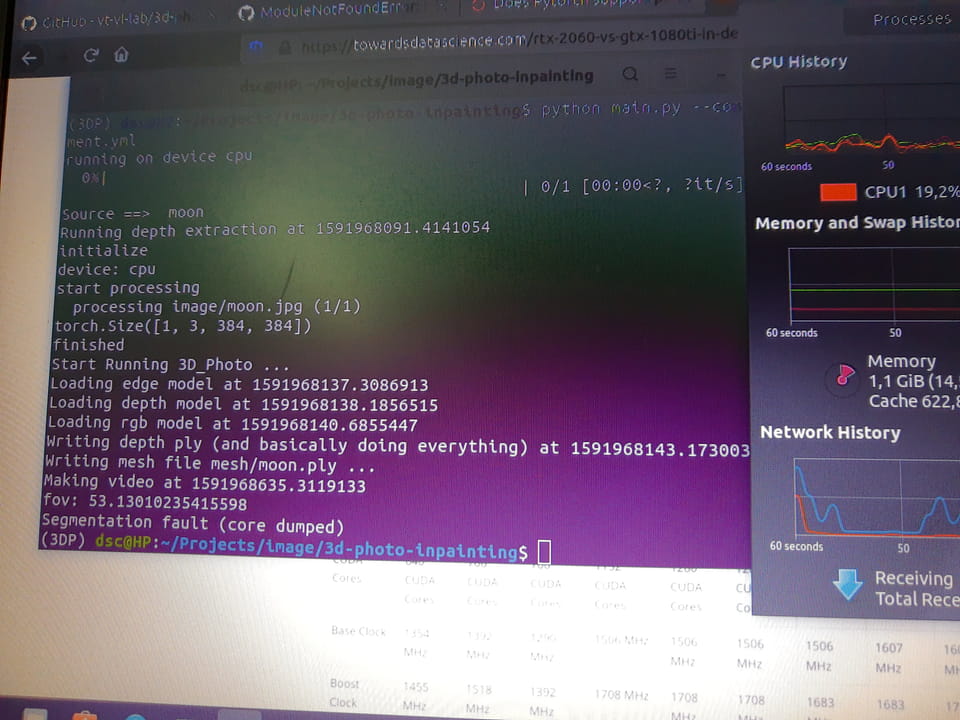Open the terminal hamburger menu
The width and height of the screenshot is (960, 720).
pyautogui.click(x=667, y=76)
